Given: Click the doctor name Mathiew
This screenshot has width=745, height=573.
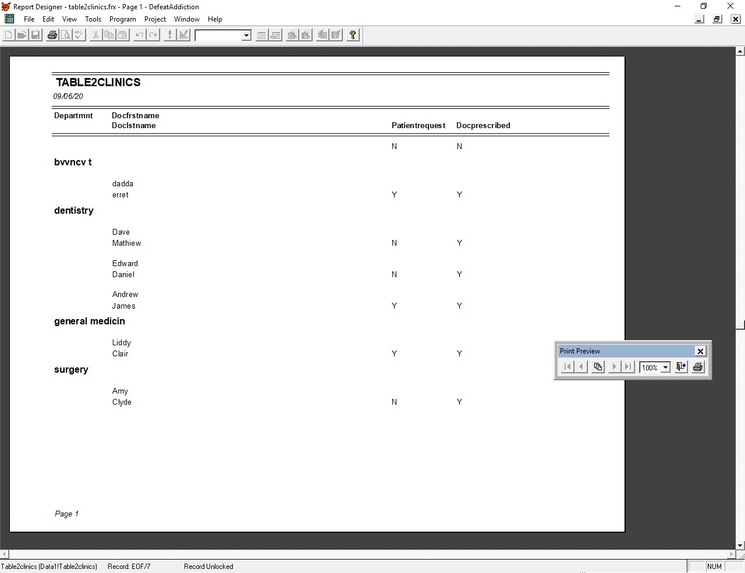Looking at the screenshot, I should click(126, 243).
